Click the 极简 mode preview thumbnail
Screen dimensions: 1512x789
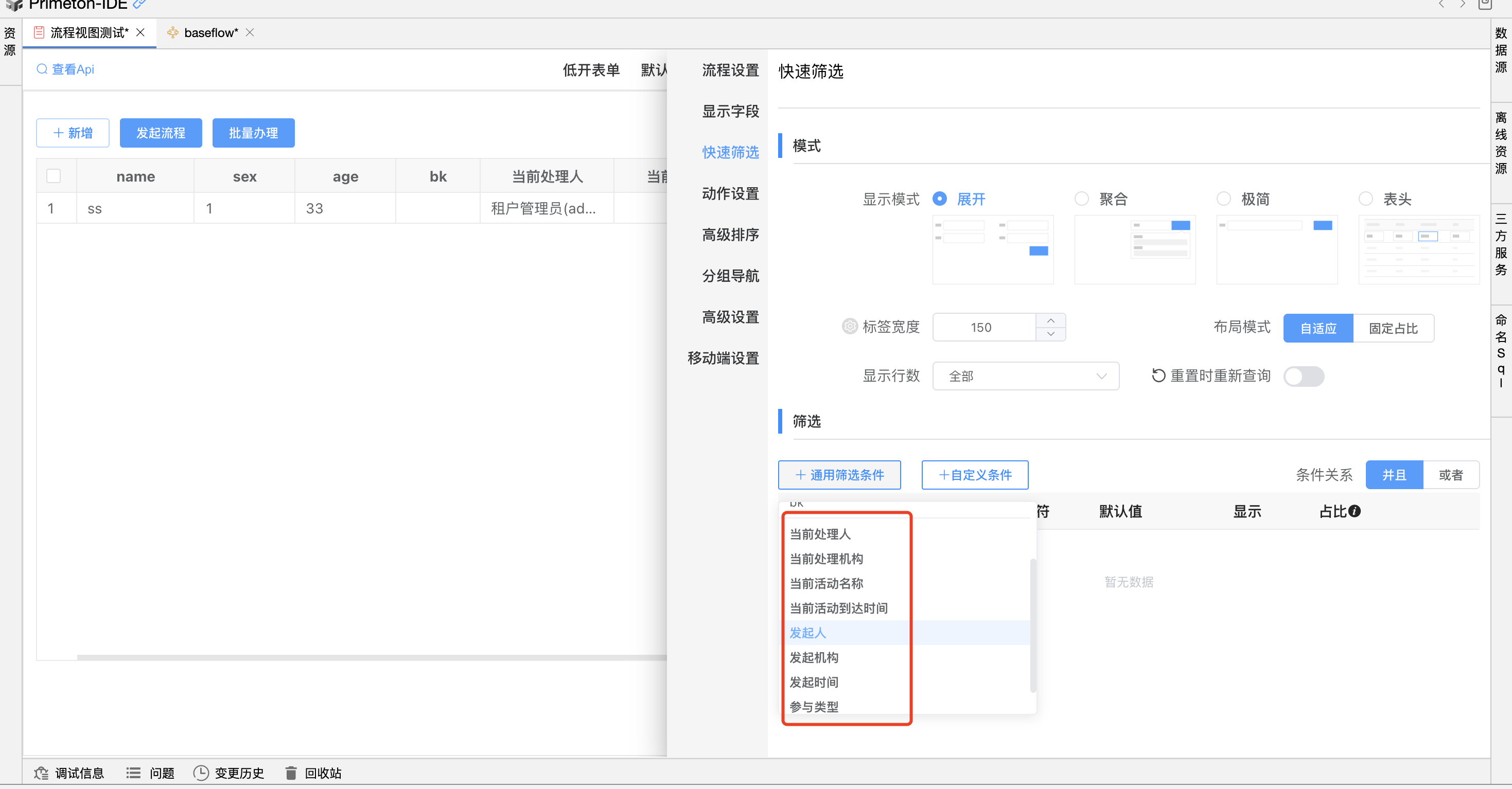[1277, 250]
